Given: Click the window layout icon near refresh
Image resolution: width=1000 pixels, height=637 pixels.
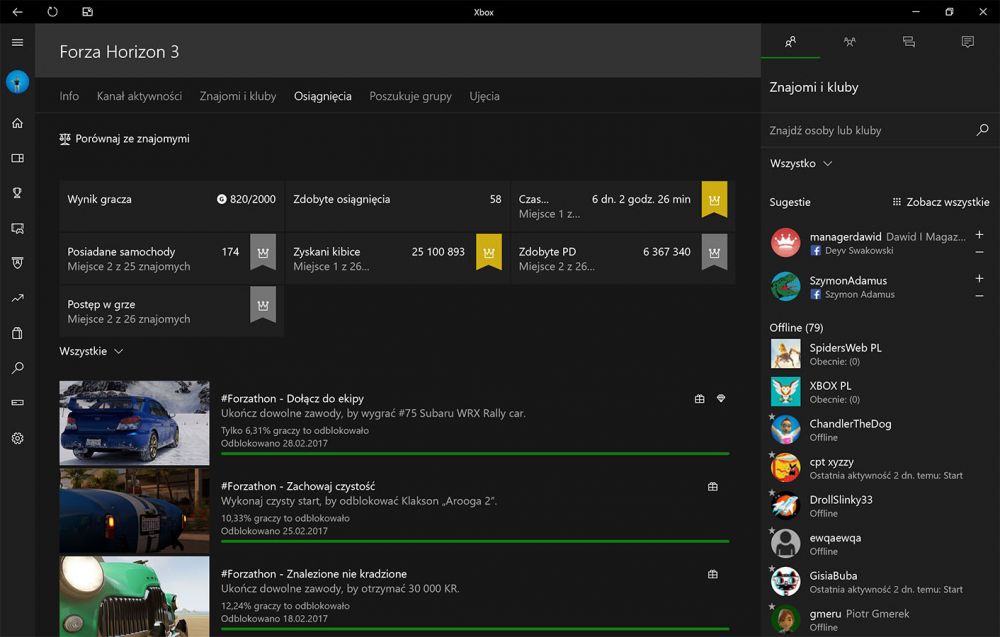Looking at the screenshot, I should point(87,11).
